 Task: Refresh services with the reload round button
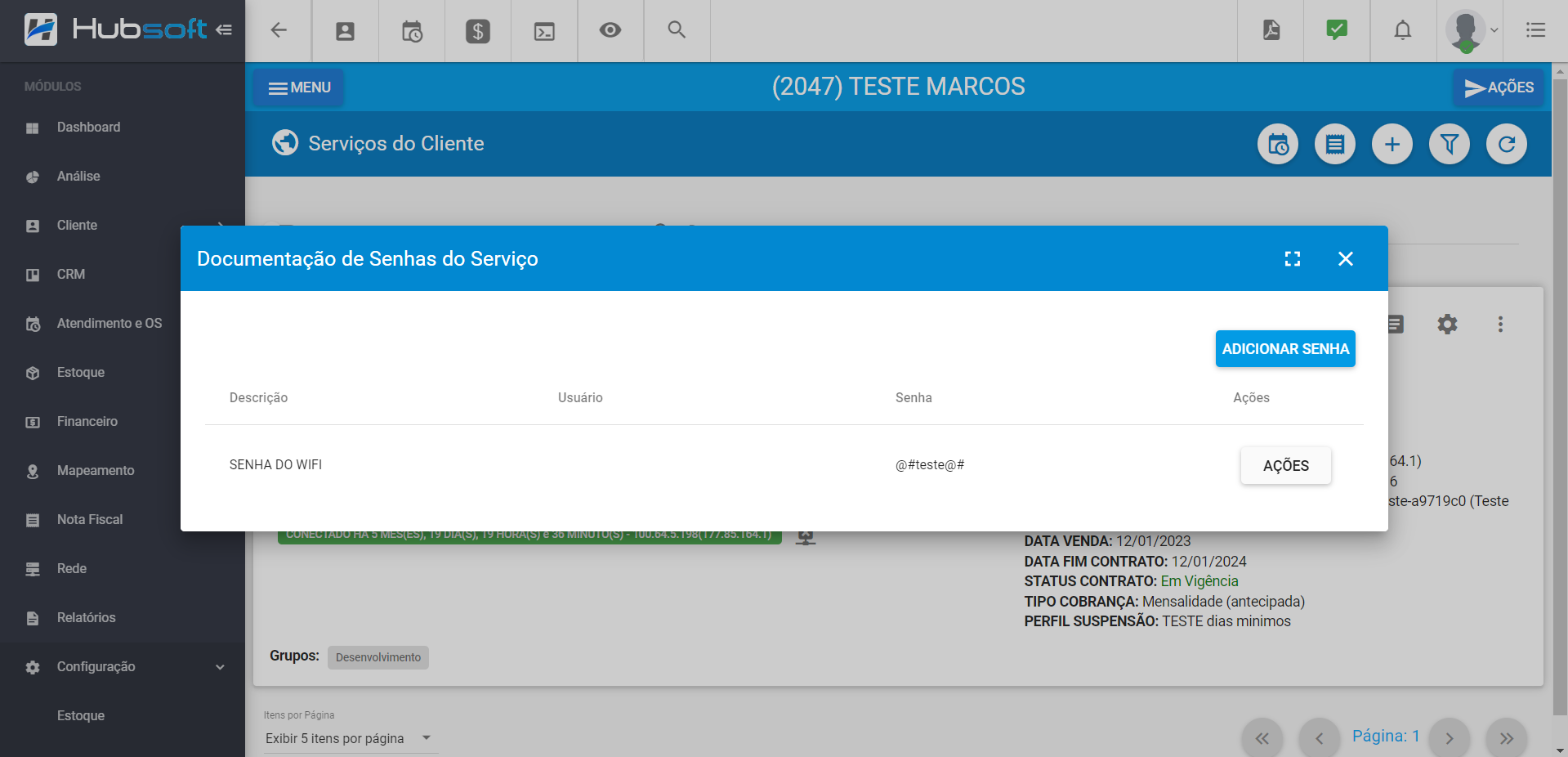(x=1507, y=145)
